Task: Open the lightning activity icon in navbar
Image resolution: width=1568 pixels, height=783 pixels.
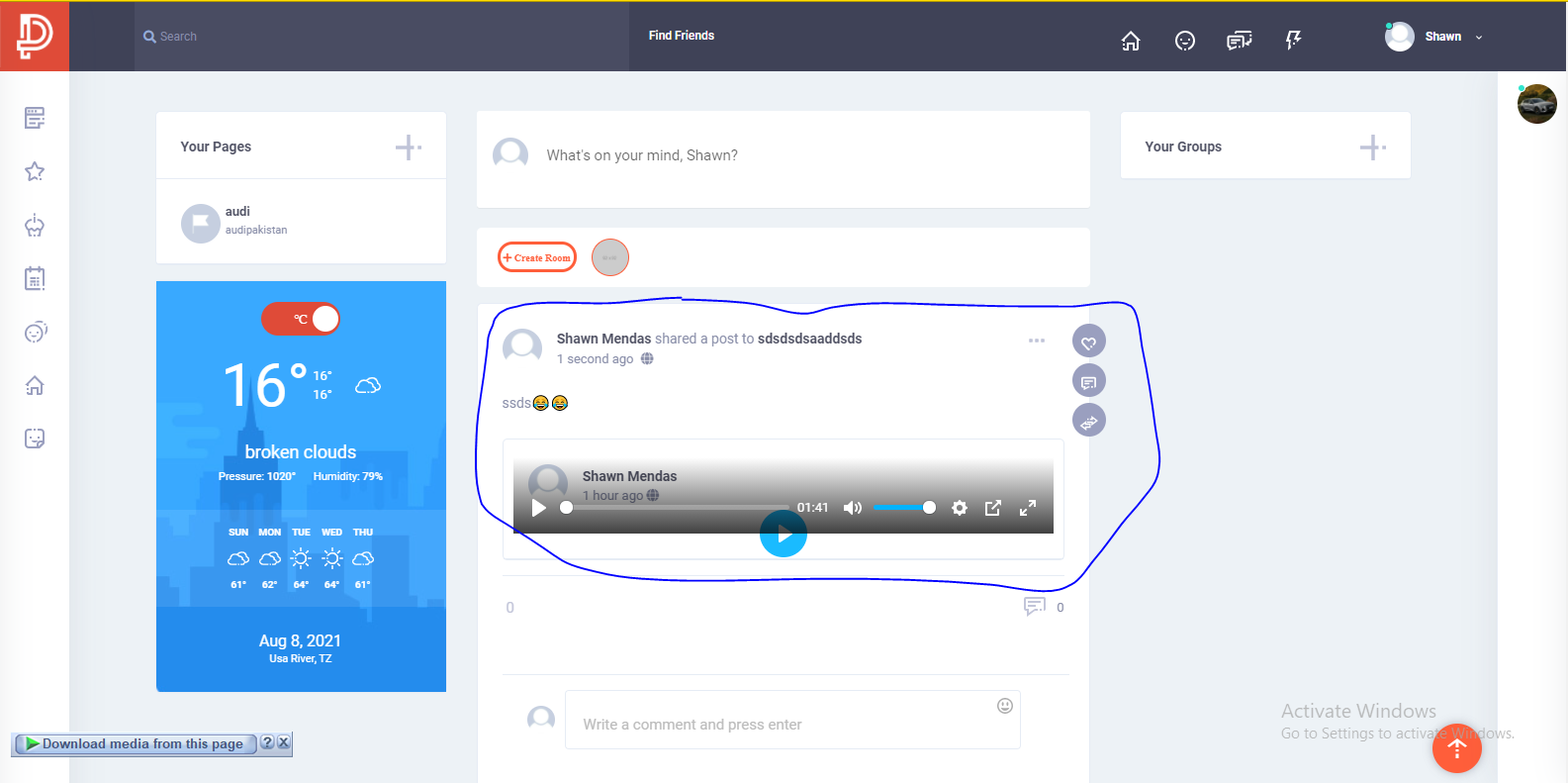Action: pyautogui.click(x=1293, y=40)
